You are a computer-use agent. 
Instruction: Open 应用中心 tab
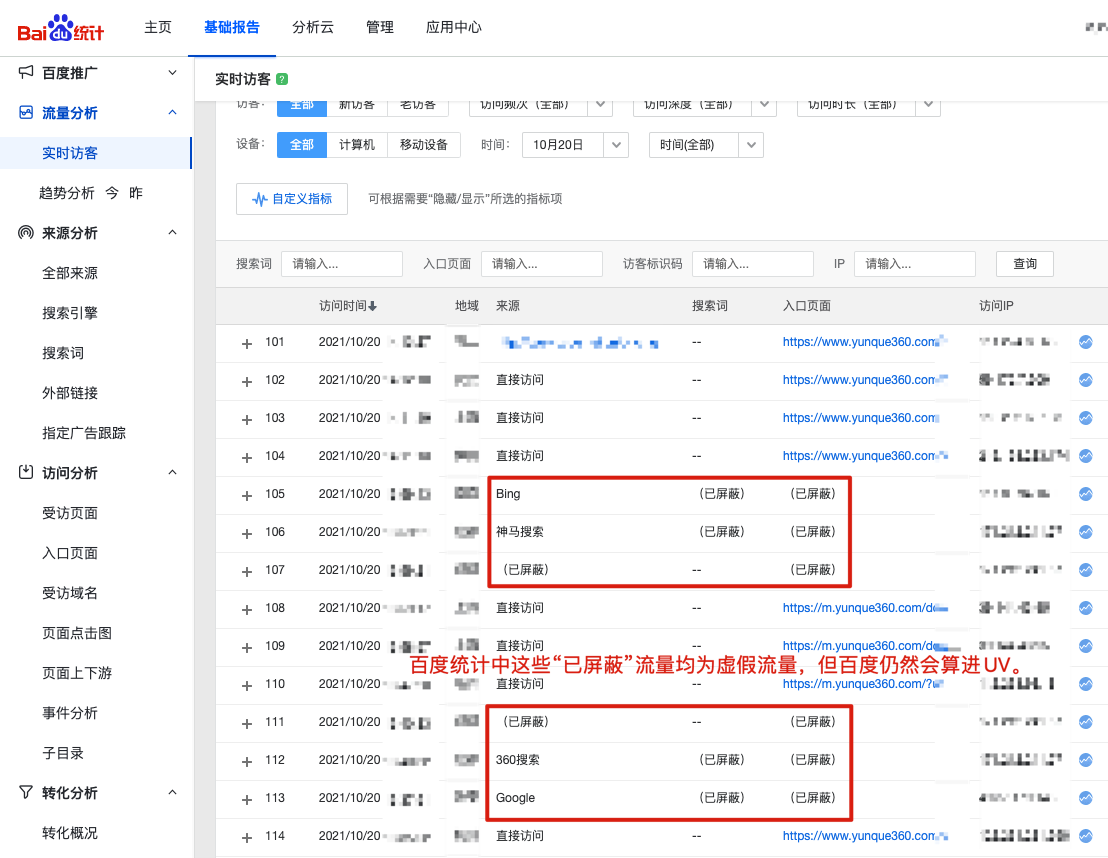click(x=454, y=27)
